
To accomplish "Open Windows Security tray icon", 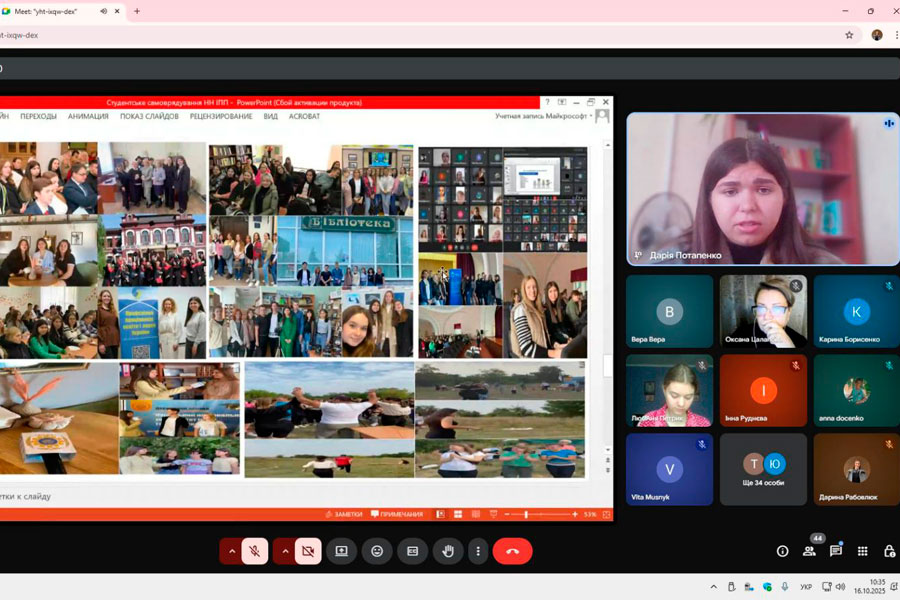I will coord(767,587).
